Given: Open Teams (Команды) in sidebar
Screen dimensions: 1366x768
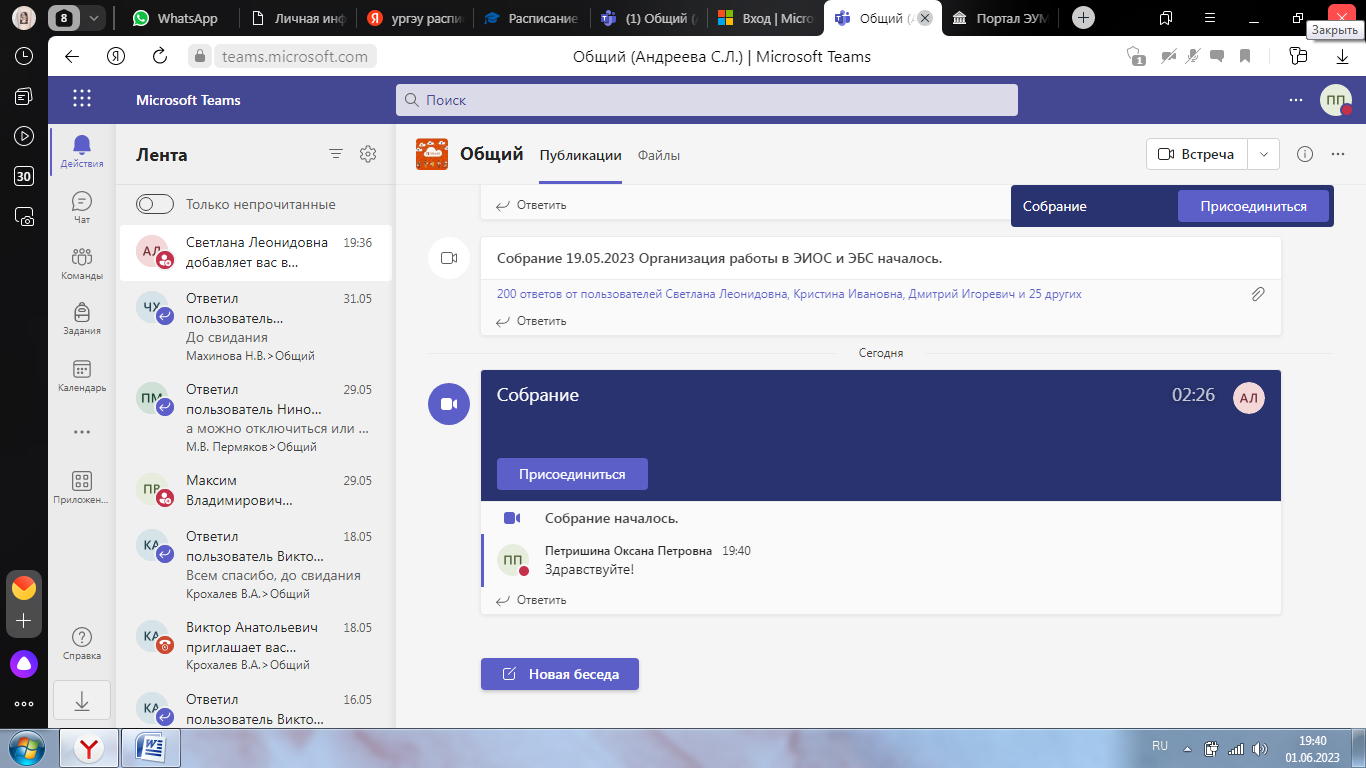Looking at the screenshot, I should (82, 264).
